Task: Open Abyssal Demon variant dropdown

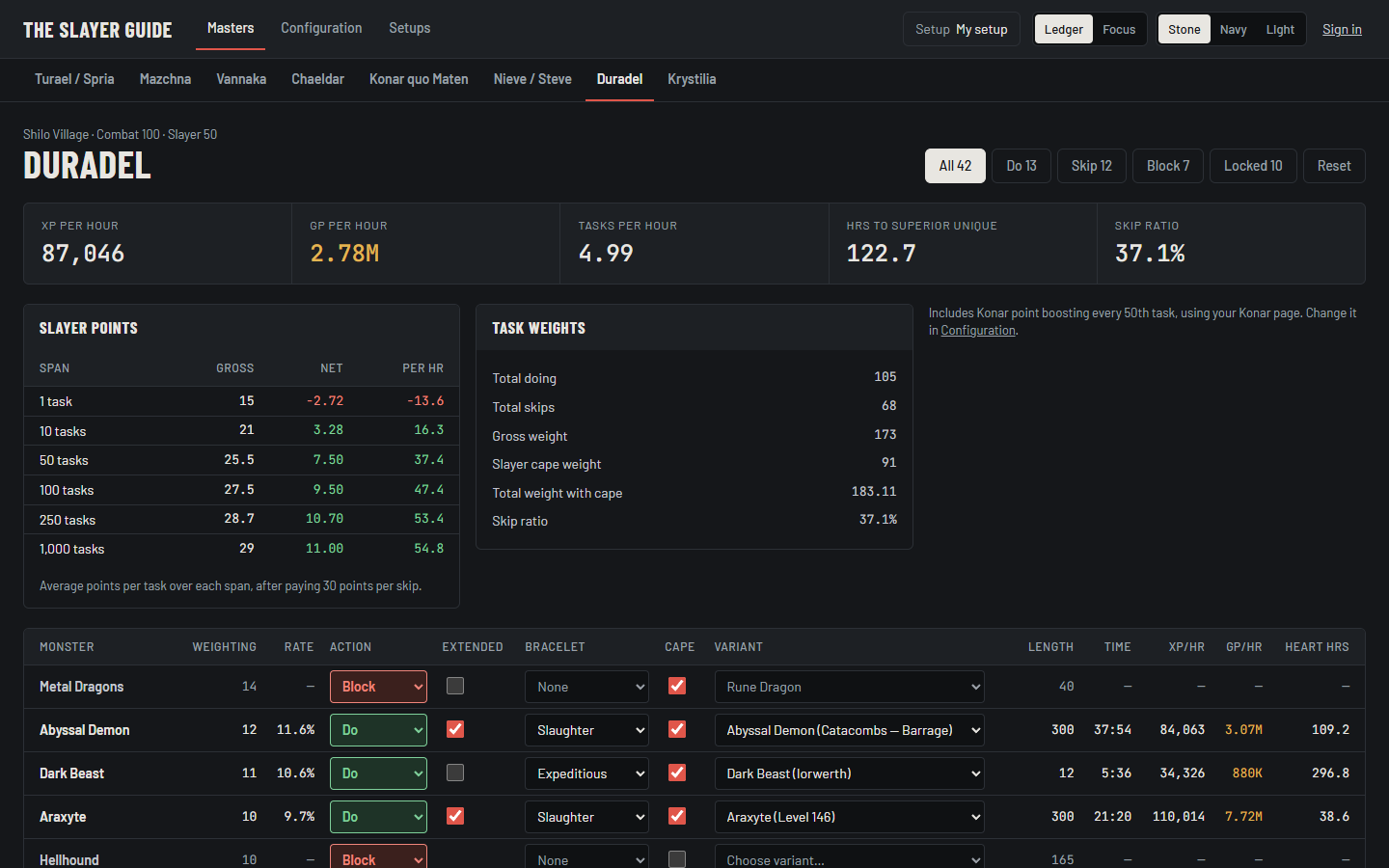Action: tap(849, 730)
